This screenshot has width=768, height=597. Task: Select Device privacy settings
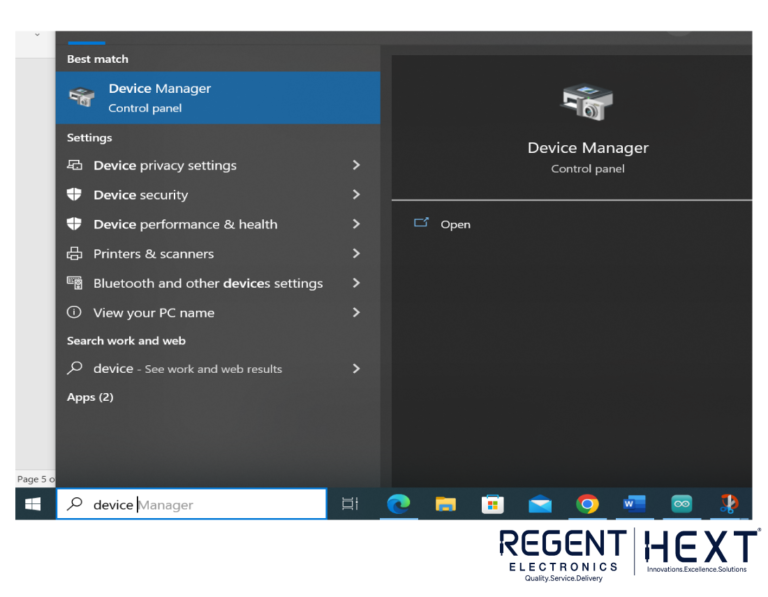(165, 165)
